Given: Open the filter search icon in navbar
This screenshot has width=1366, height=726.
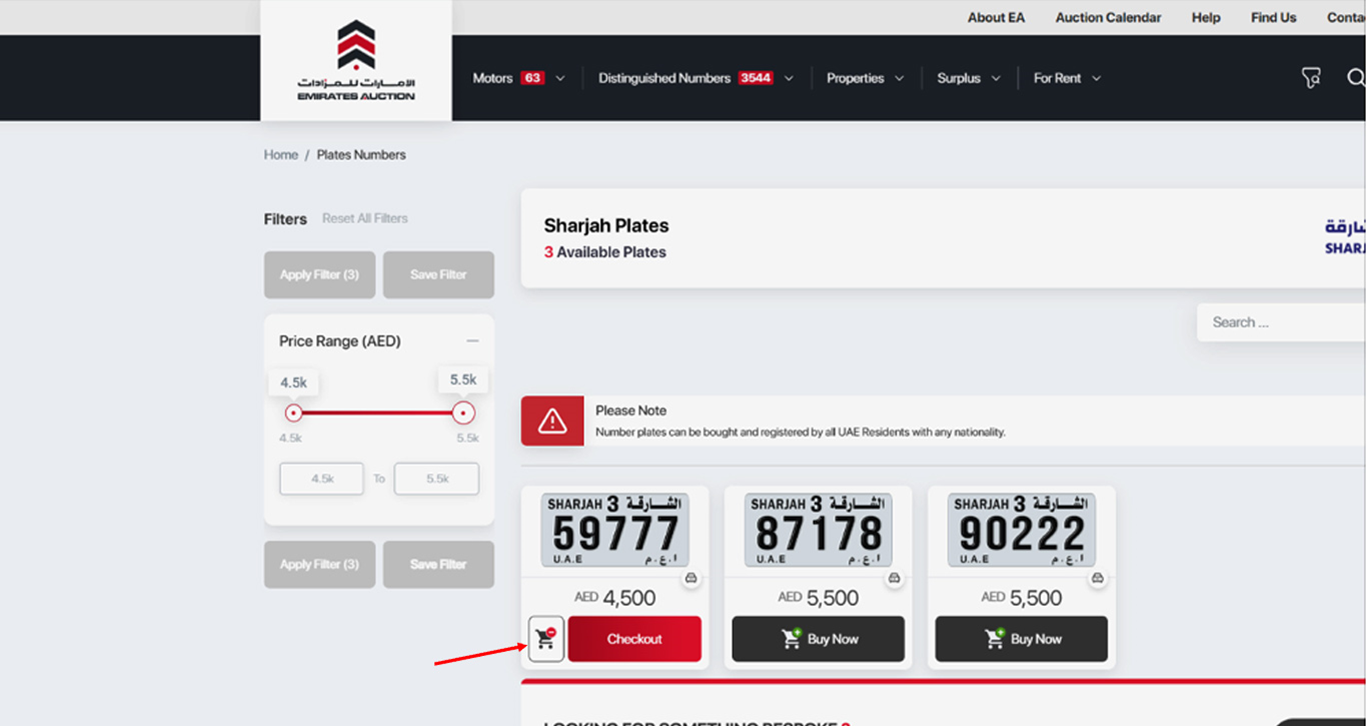Looking at the screenshot, I should coord(1311,77).
